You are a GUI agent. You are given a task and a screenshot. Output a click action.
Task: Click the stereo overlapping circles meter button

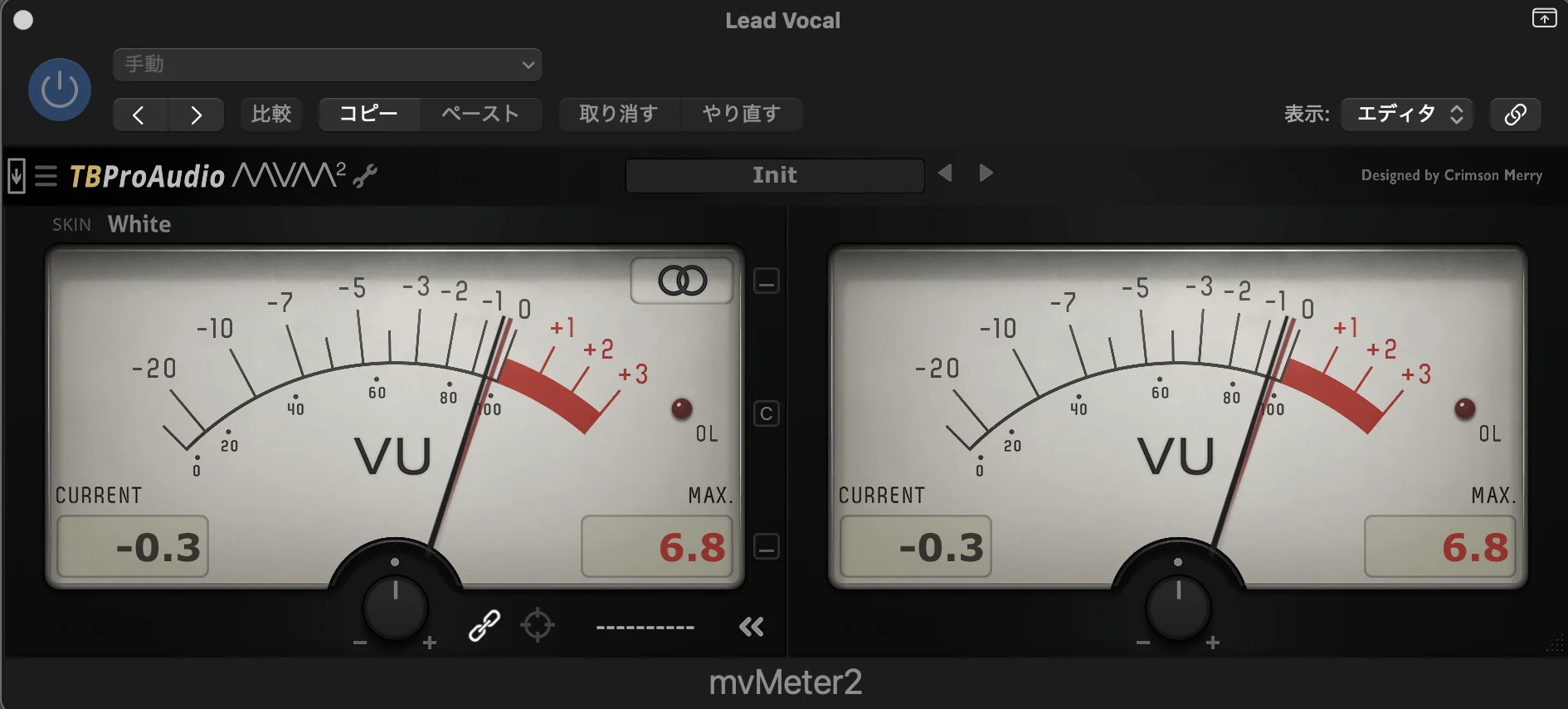pos(682,281)
